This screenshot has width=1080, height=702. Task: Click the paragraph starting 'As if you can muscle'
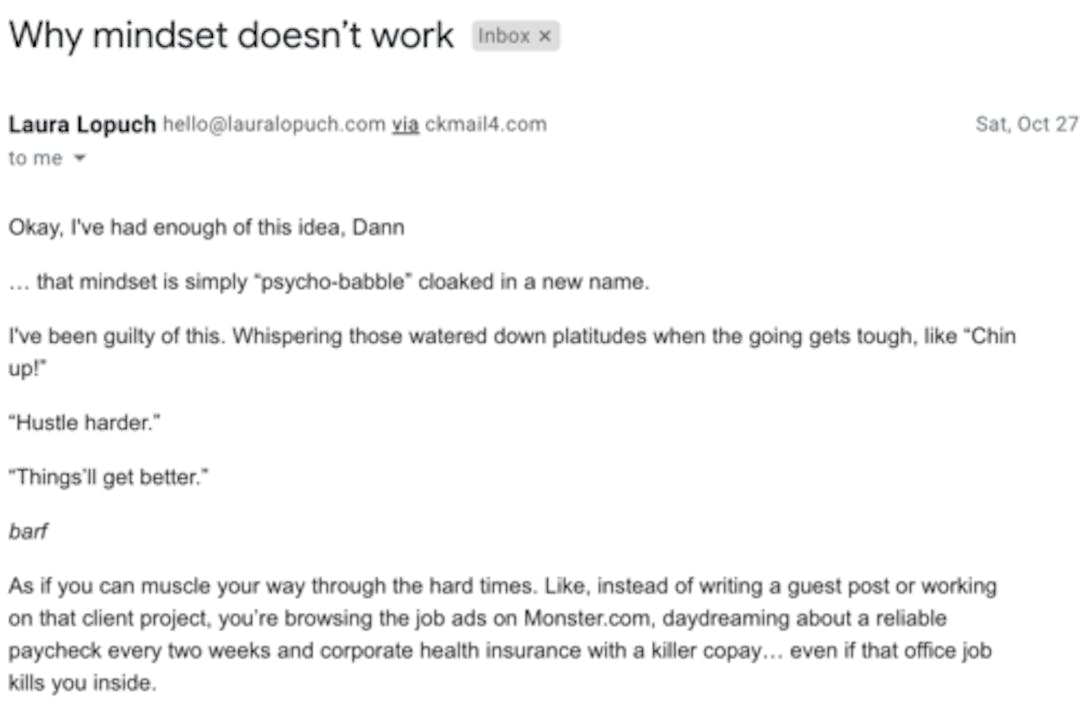coord(502,587)
